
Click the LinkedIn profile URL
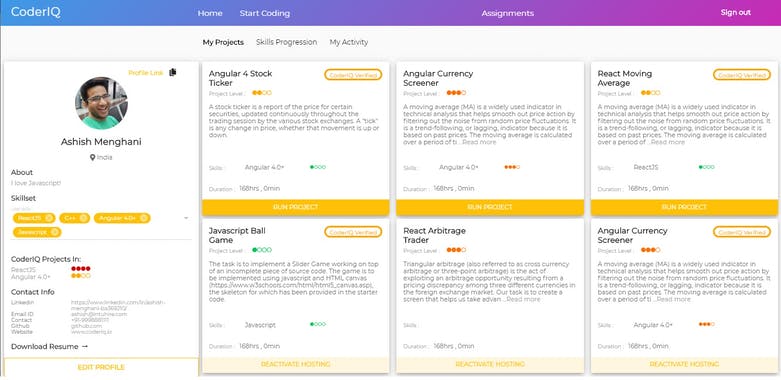118,305
